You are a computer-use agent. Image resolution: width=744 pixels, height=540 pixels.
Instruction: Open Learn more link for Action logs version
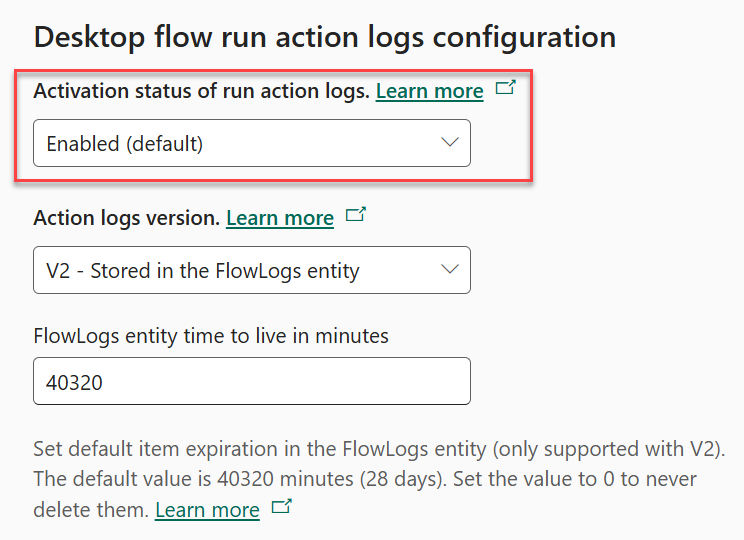tap(280, 218)
